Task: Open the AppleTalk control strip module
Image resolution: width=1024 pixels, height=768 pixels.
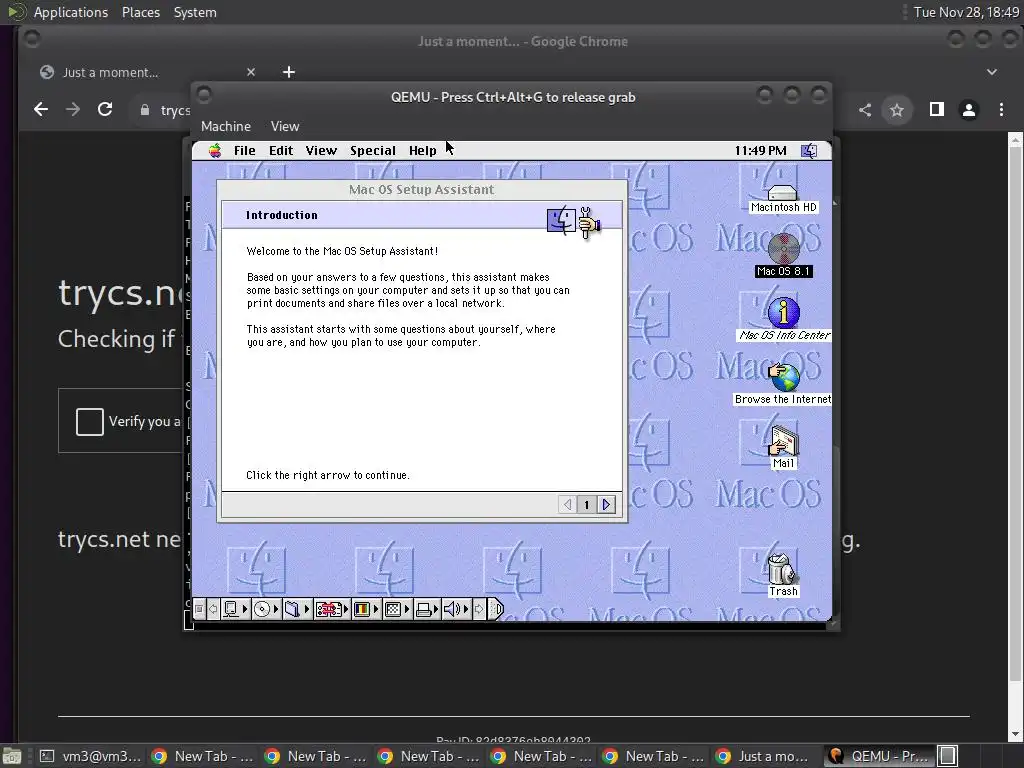Action: click(234, 609)
